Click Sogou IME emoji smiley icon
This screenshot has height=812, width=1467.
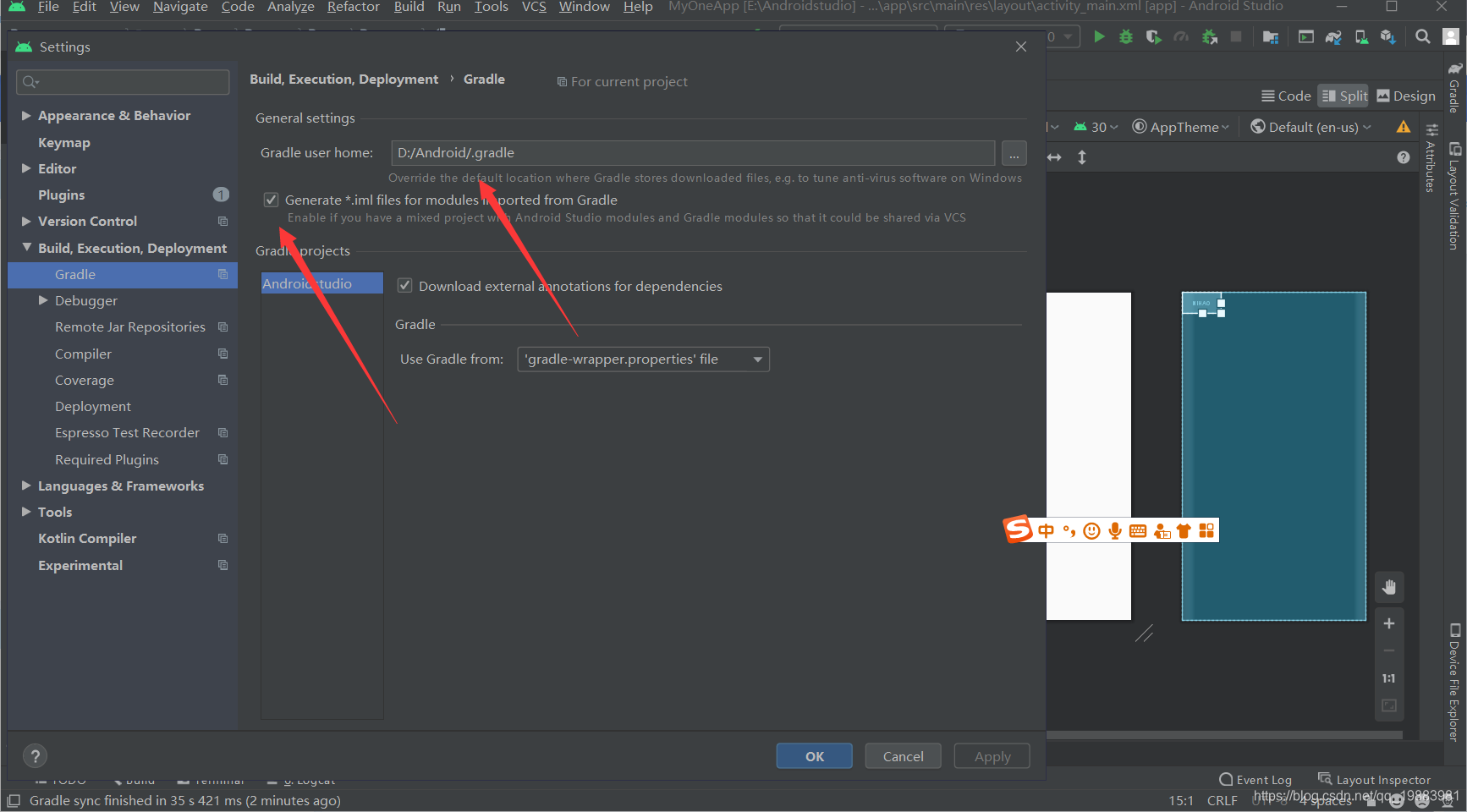point(1092,530)
